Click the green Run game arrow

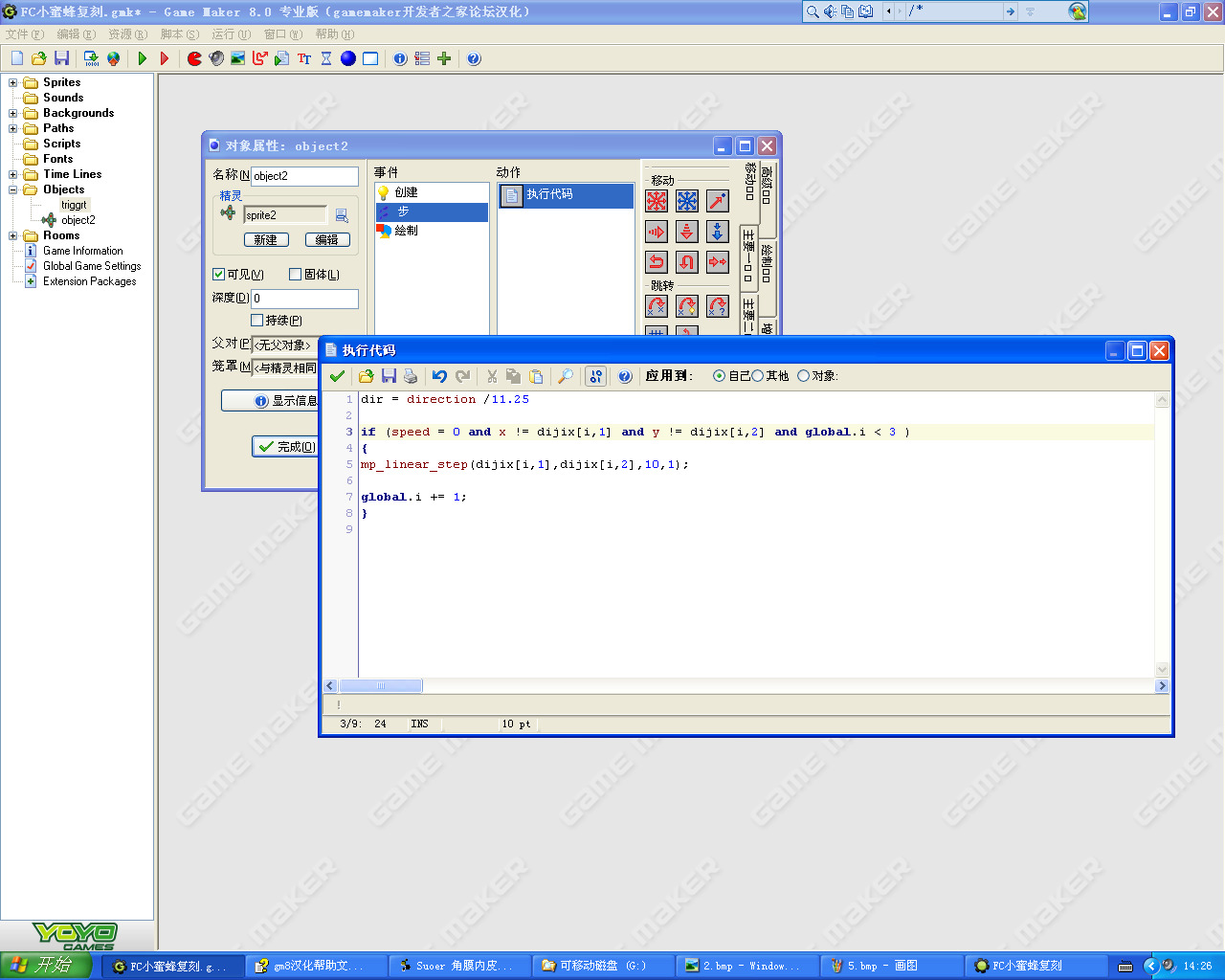(x=143, y=58)
